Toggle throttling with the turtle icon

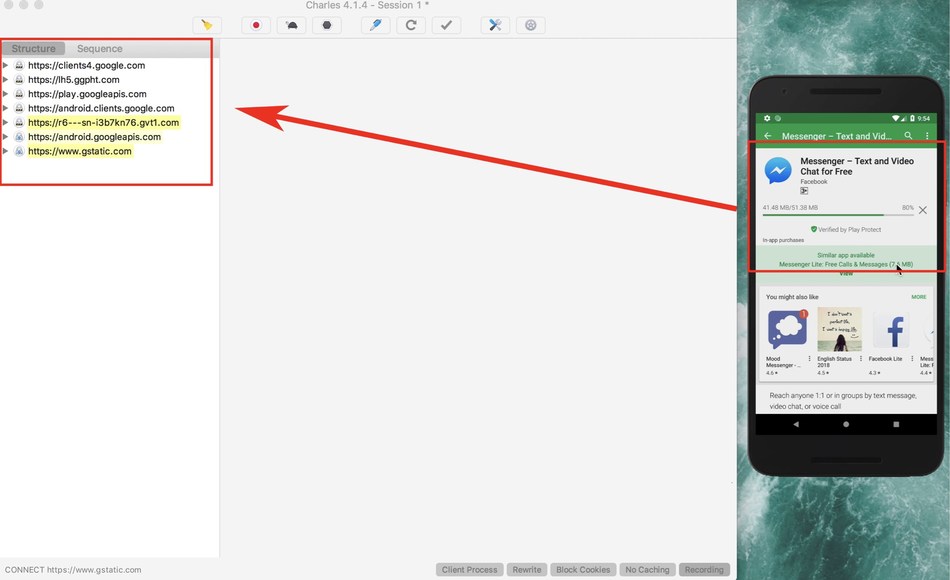point(291,25)
